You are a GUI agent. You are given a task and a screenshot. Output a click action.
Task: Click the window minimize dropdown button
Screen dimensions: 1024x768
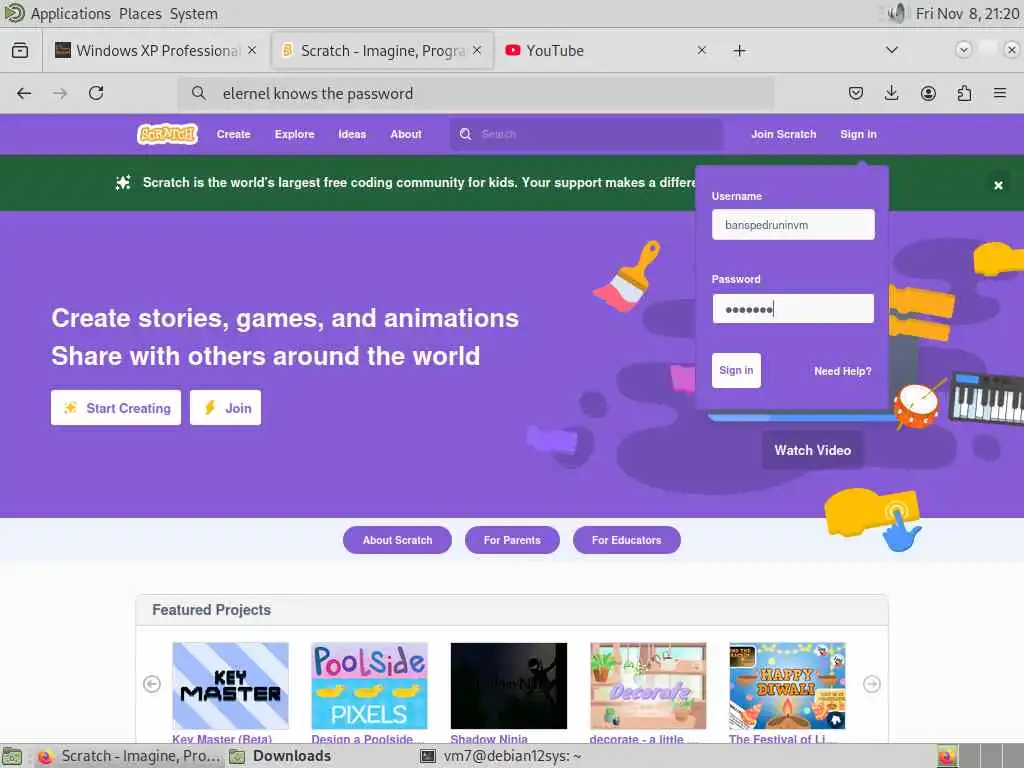(963, 50)
